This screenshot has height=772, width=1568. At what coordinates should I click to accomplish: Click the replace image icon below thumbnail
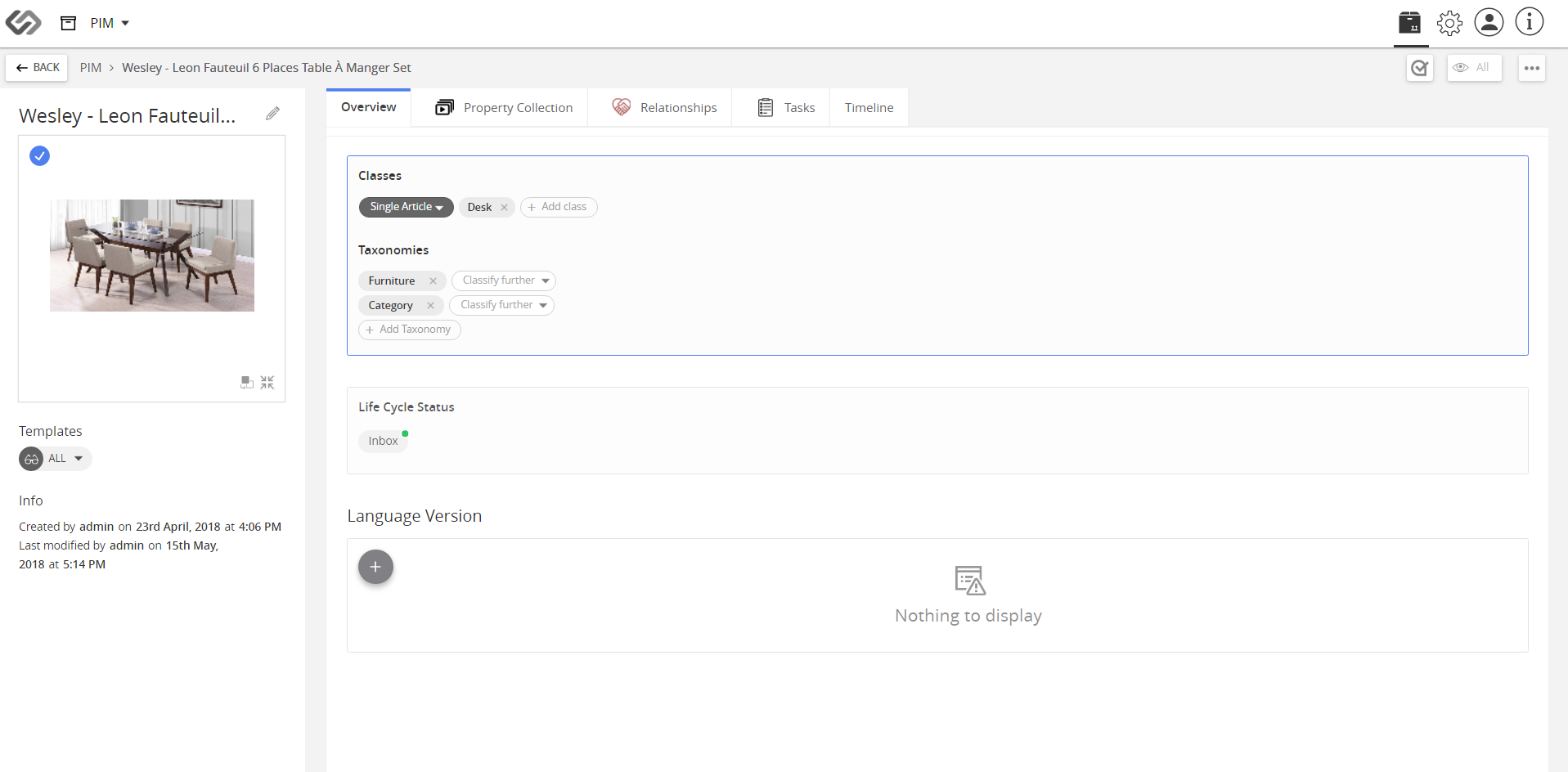pos(247,382)
